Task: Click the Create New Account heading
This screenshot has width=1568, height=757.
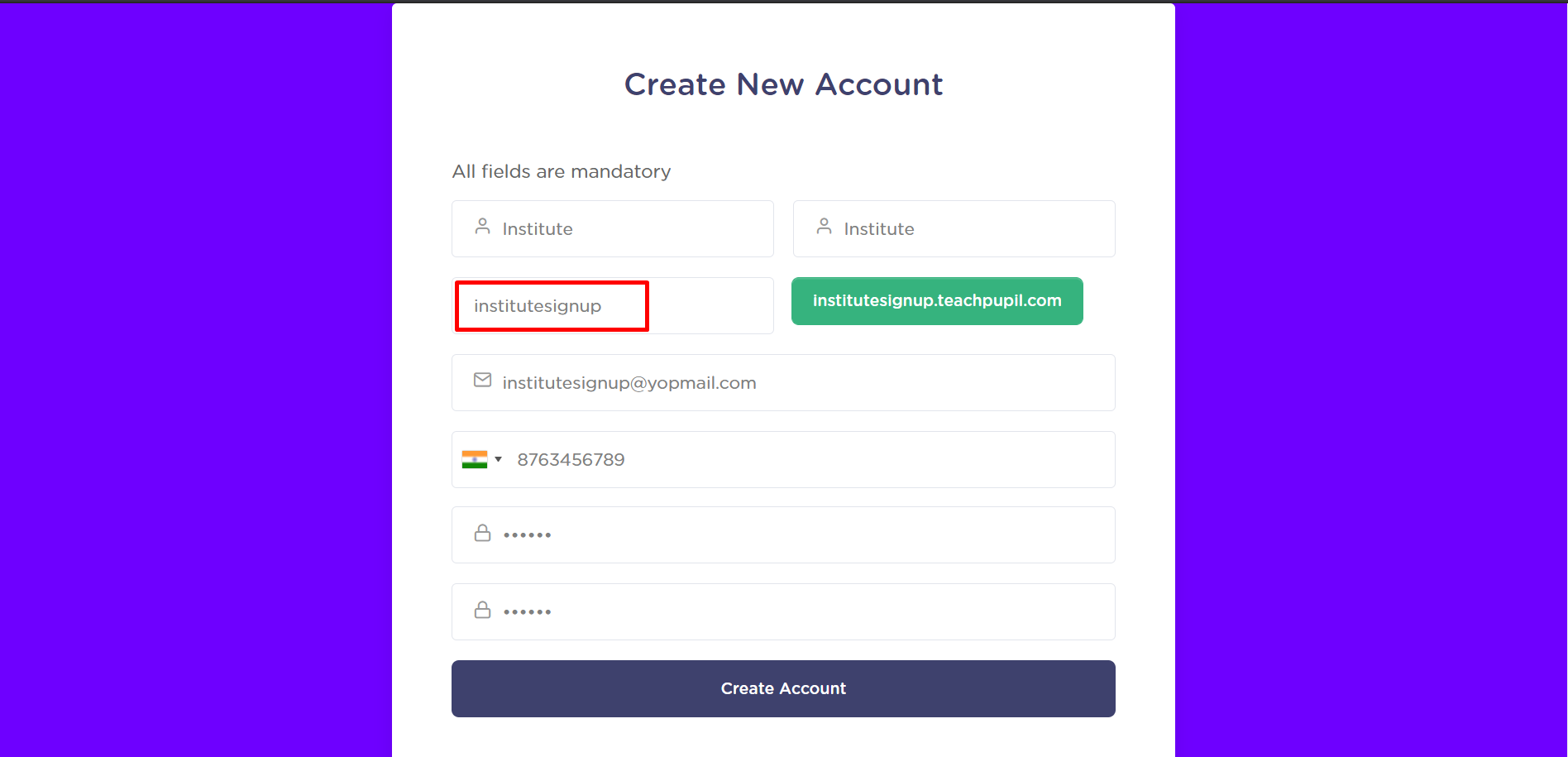Action: coord(783,84)
